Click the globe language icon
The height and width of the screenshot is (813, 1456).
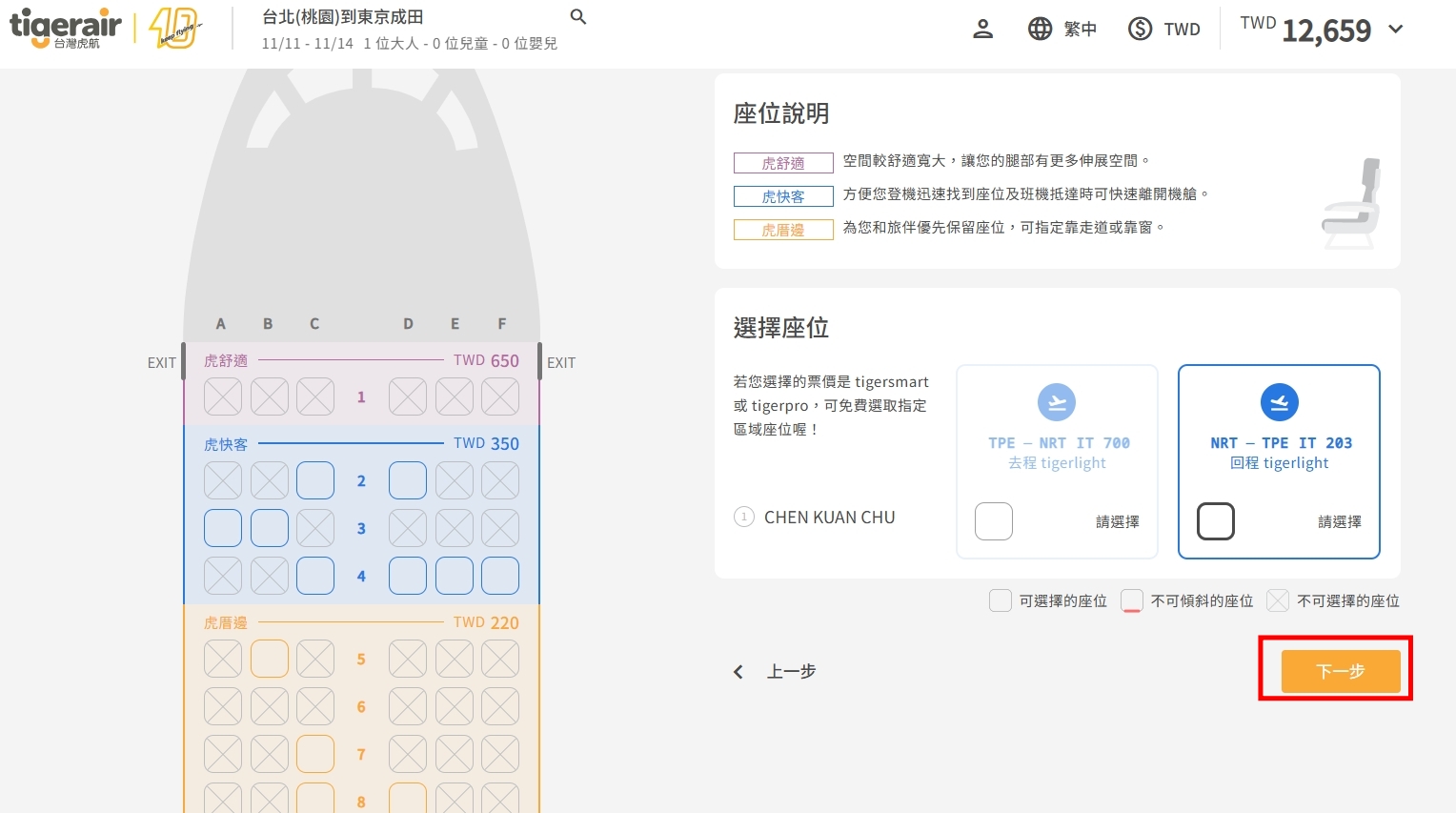[1040, 29]
